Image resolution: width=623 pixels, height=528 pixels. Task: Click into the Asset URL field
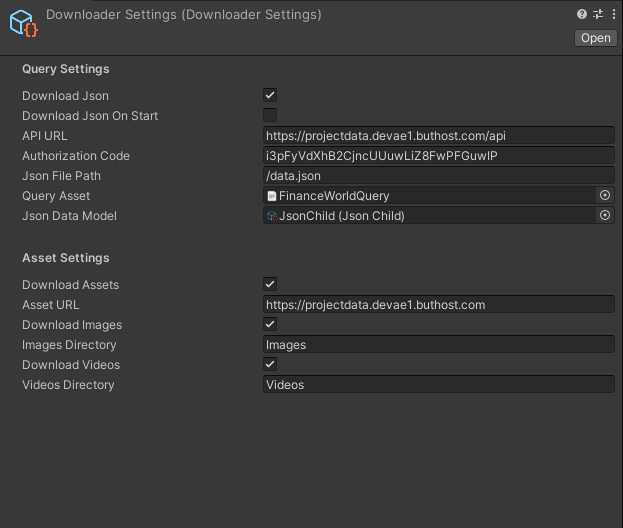pos(438,305)
